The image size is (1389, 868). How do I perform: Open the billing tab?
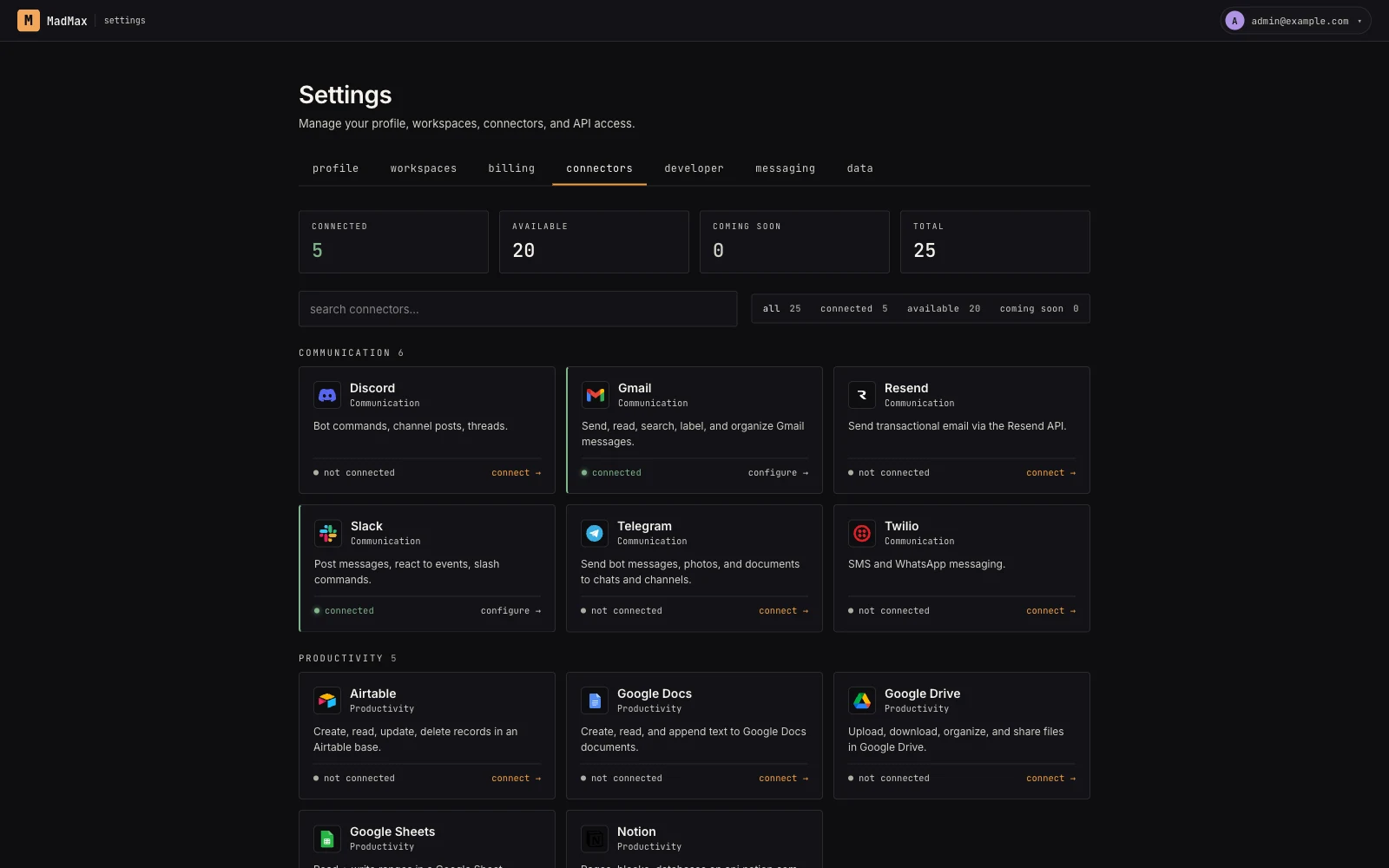(511, 168)
